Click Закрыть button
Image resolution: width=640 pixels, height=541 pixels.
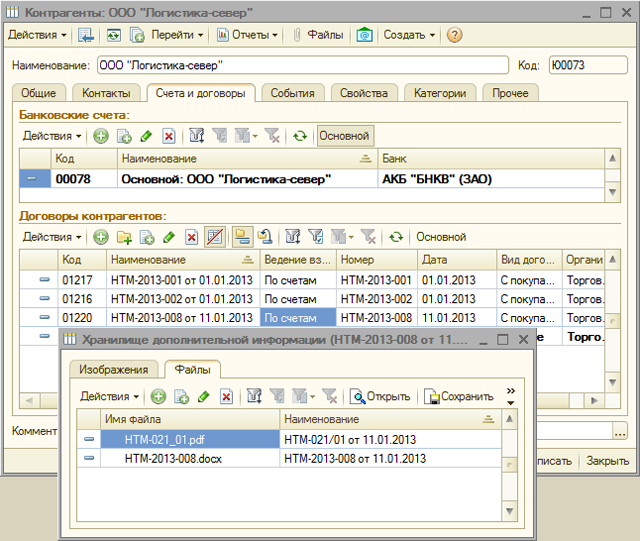[x=607, y=461]
